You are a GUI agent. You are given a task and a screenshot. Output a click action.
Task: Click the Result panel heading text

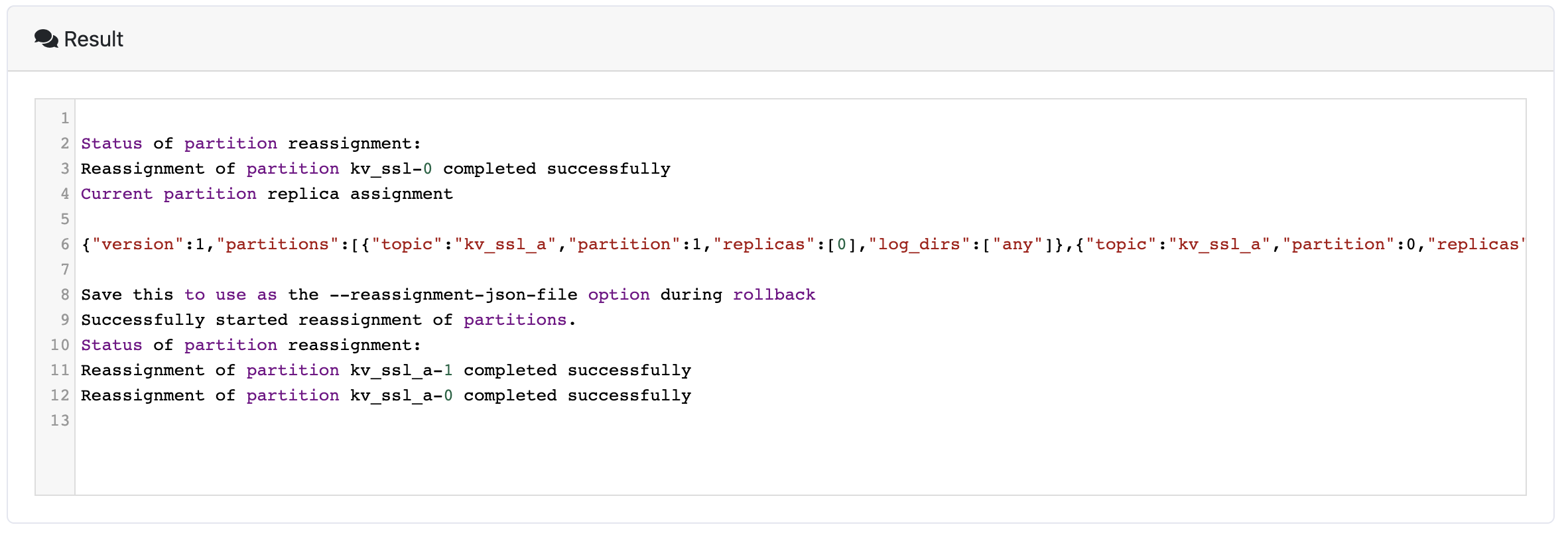pos(94,39)
